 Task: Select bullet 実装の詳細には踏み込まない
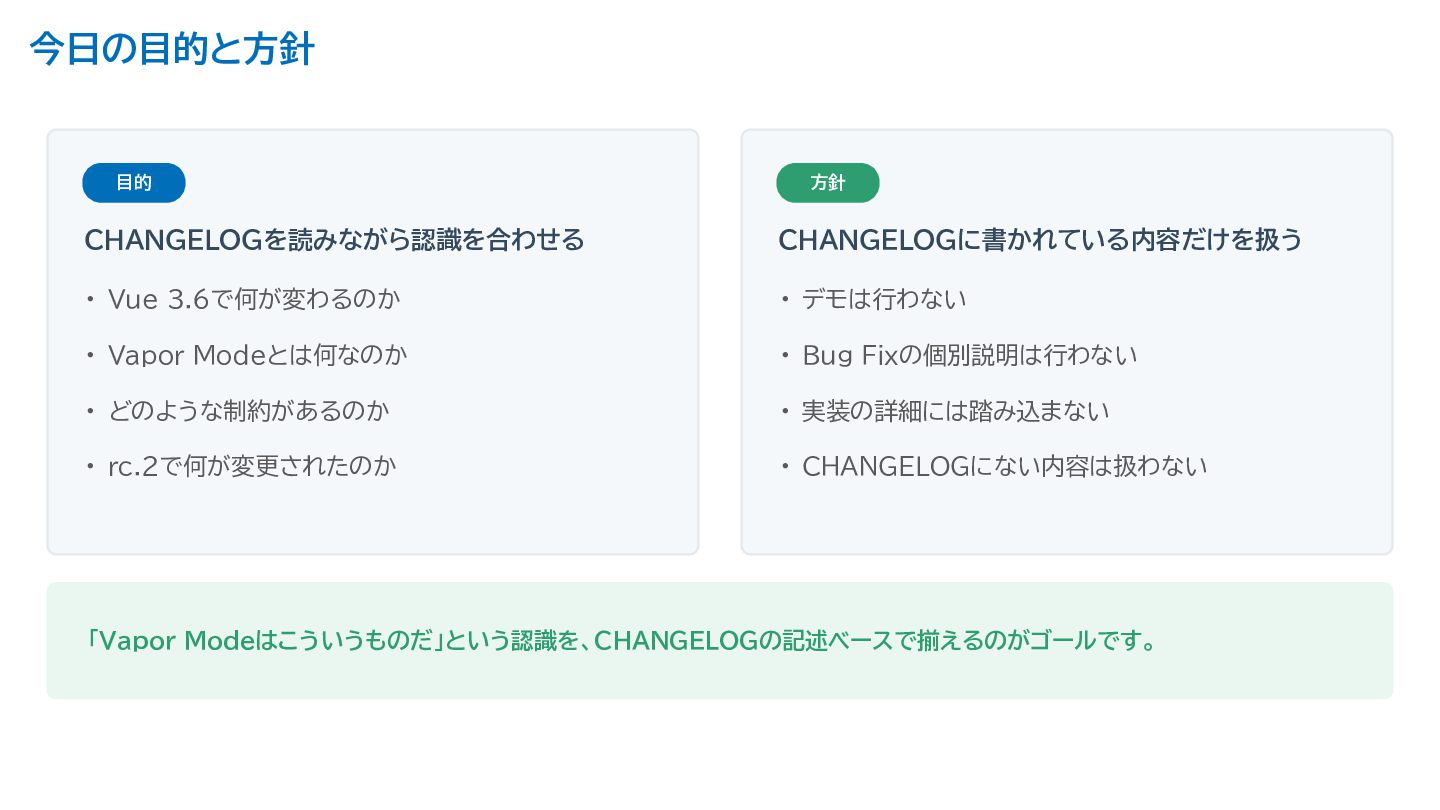tap(956, 410)
